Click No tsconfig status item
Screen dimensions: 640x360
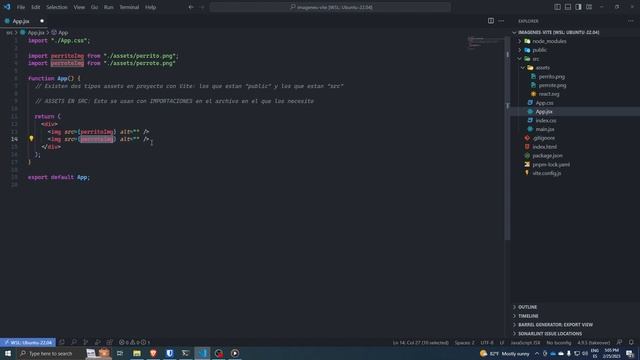(x=559, y=343)
